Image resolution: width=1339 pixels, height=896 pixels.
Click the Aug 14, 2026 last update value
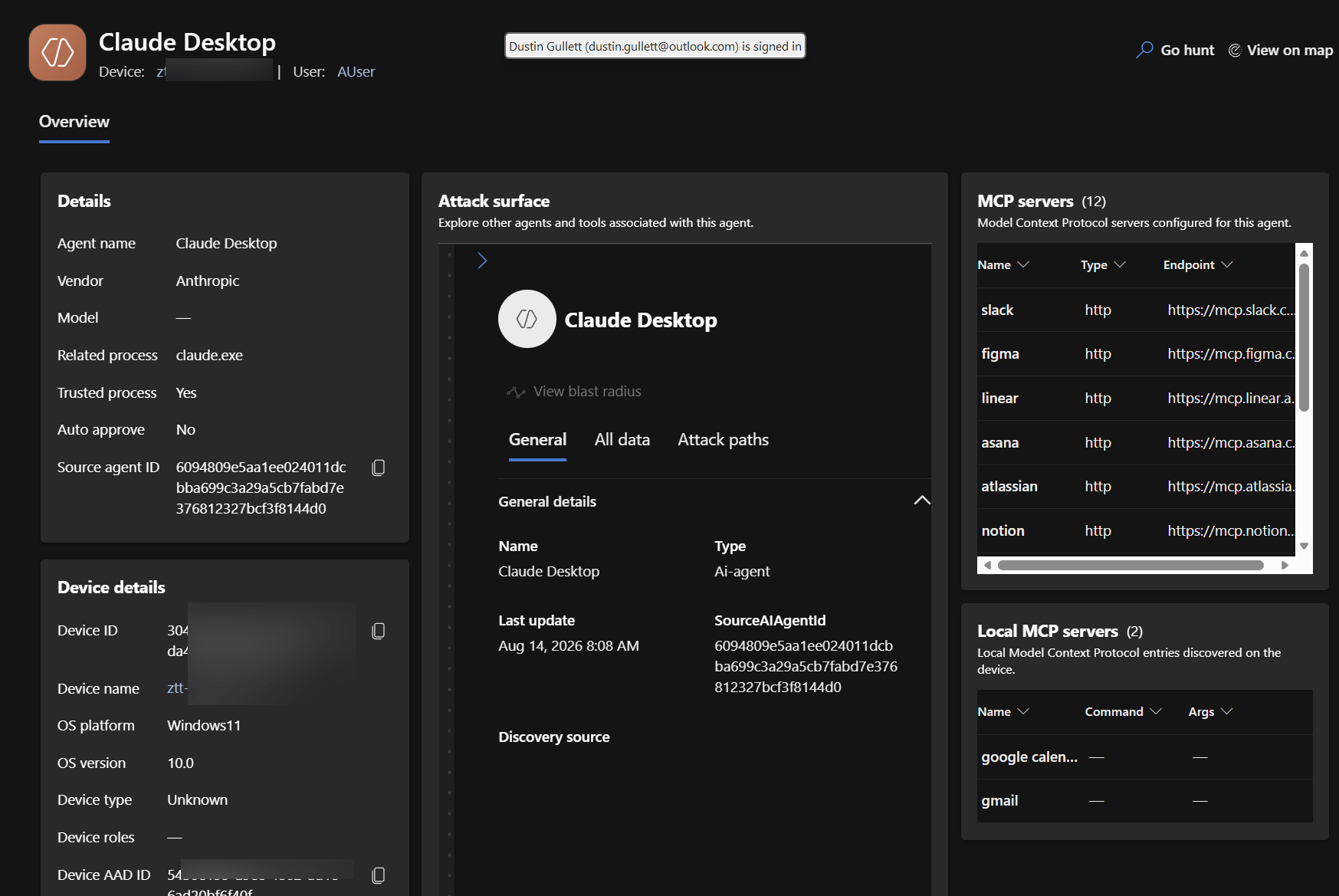[x=569, y=646]
